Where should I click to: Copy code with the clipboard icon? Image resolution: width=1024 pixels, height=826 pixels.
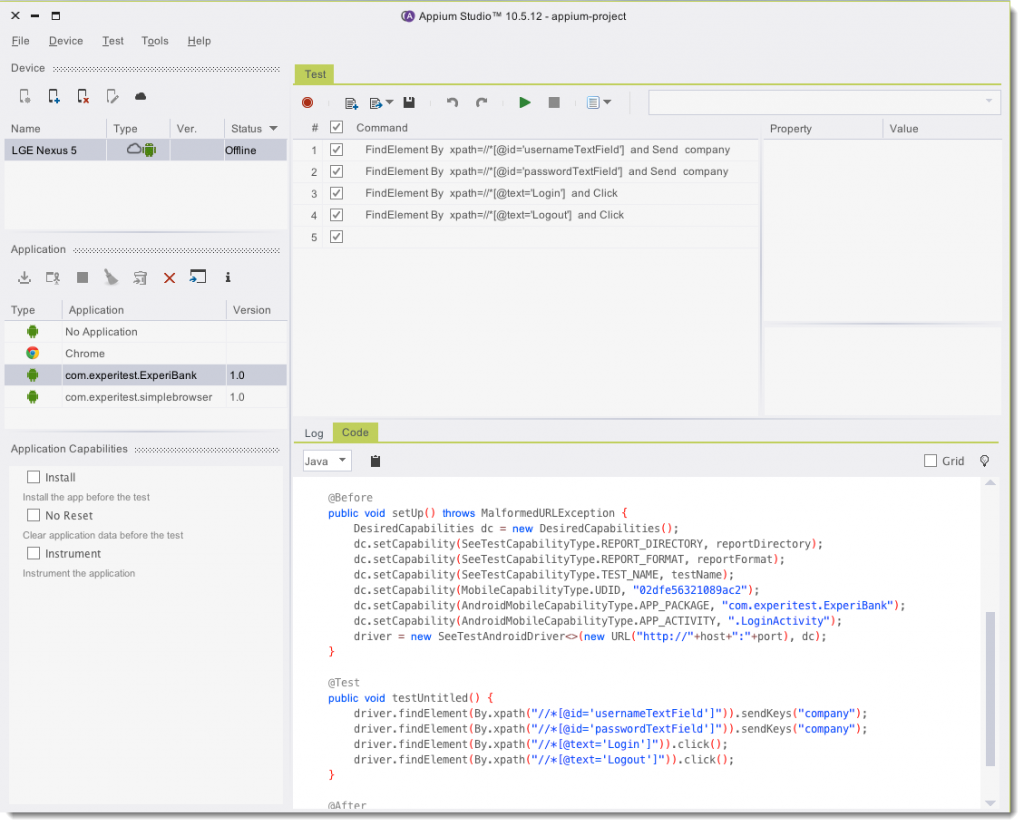pyautogui.click(x=376, y=461)
